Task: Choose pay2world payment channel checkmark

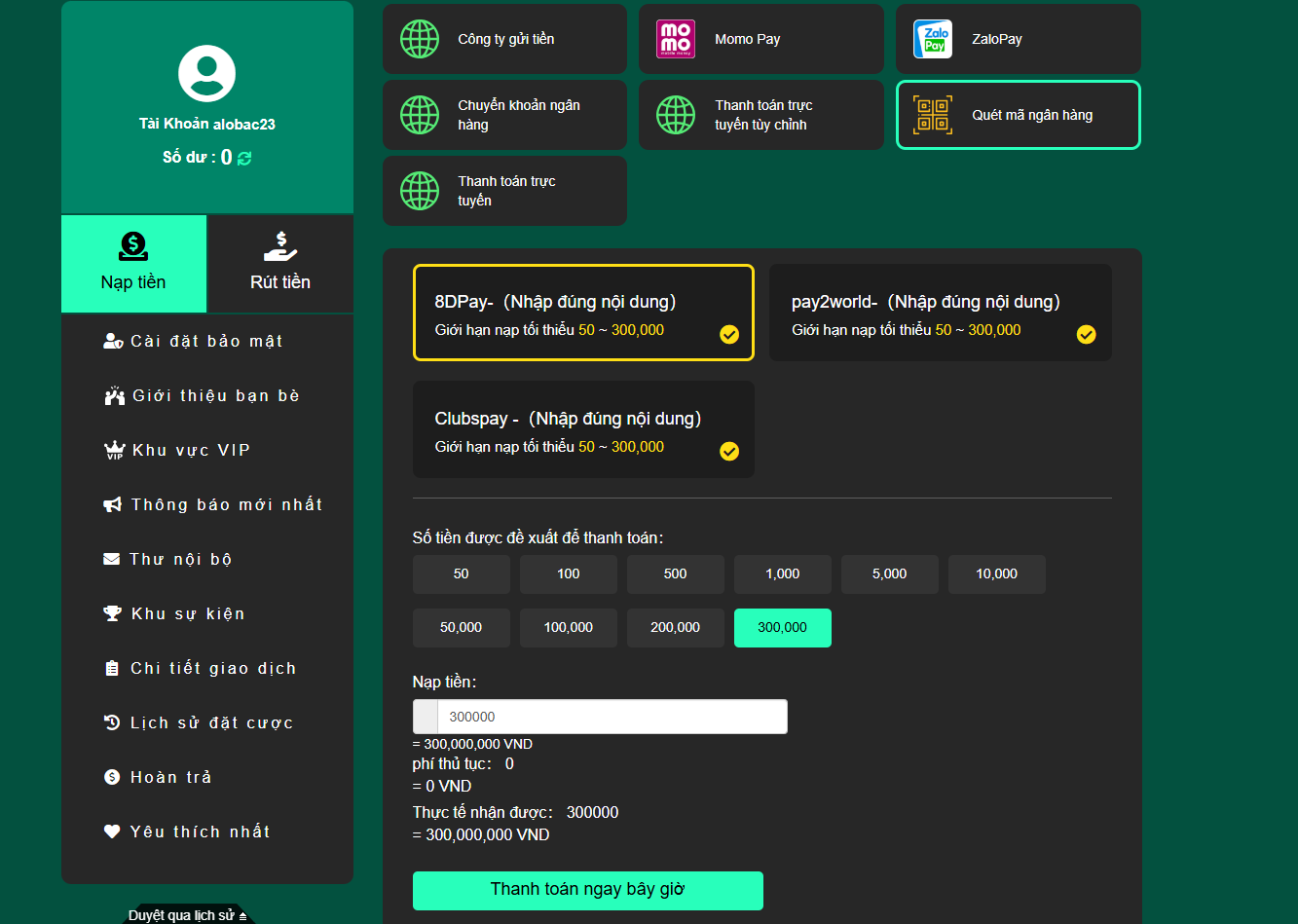Action: click(x=1086, y=335)
